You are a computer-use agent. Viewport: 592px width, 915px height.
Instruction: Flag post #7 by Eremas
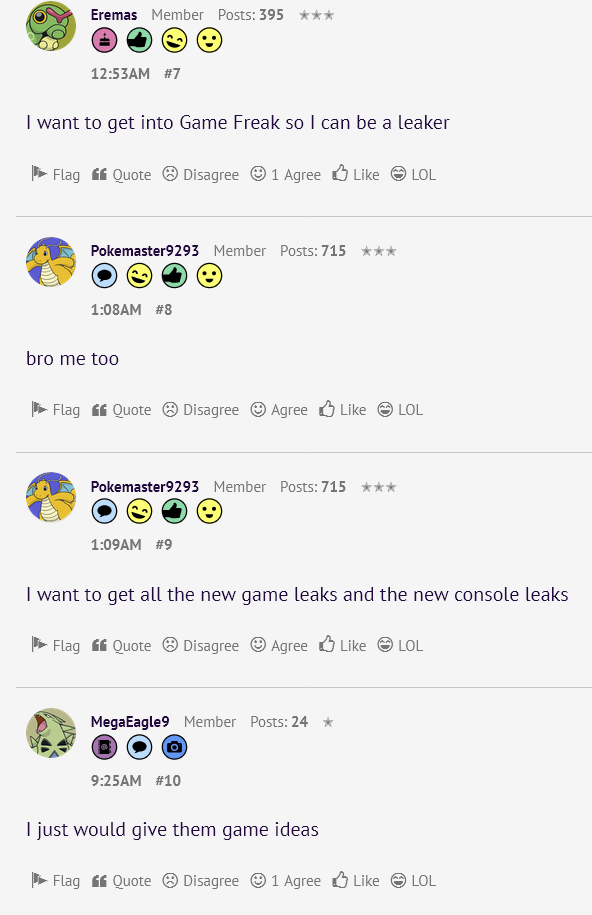(55, 174)
